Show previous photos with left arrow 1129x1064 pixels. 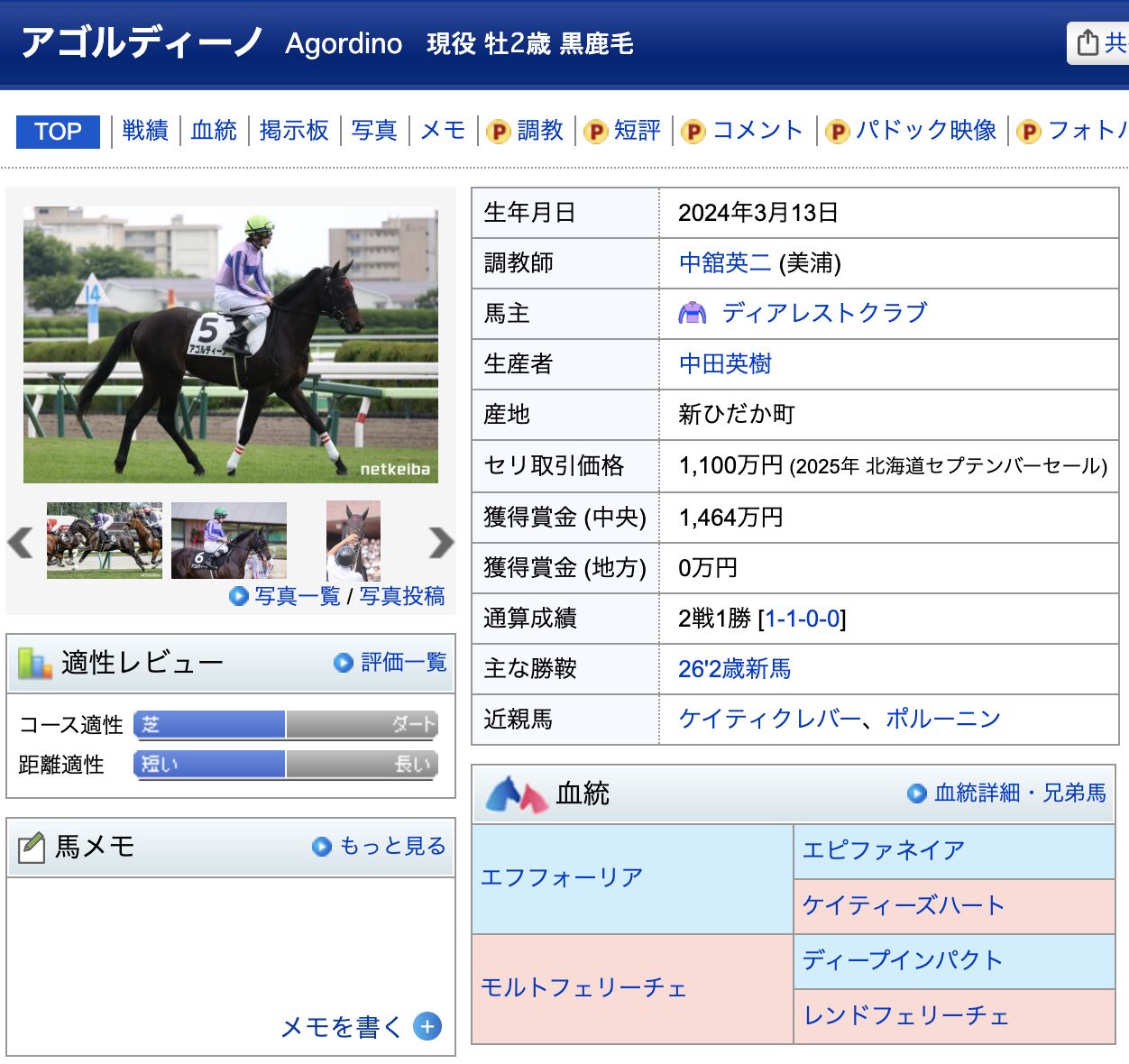point(20,543)
